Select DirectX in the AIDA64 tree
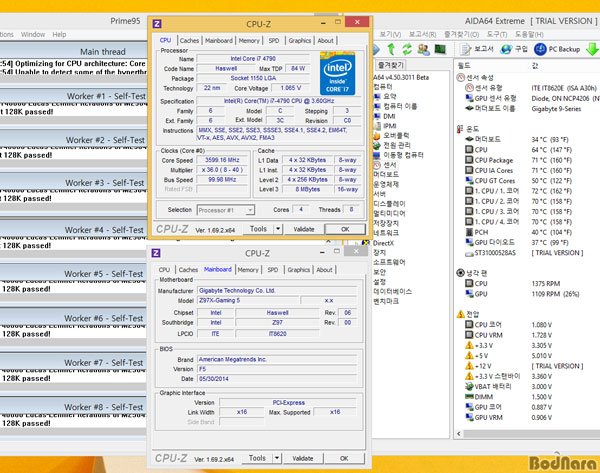Screen dimensions: 600x473 point(383,243)
